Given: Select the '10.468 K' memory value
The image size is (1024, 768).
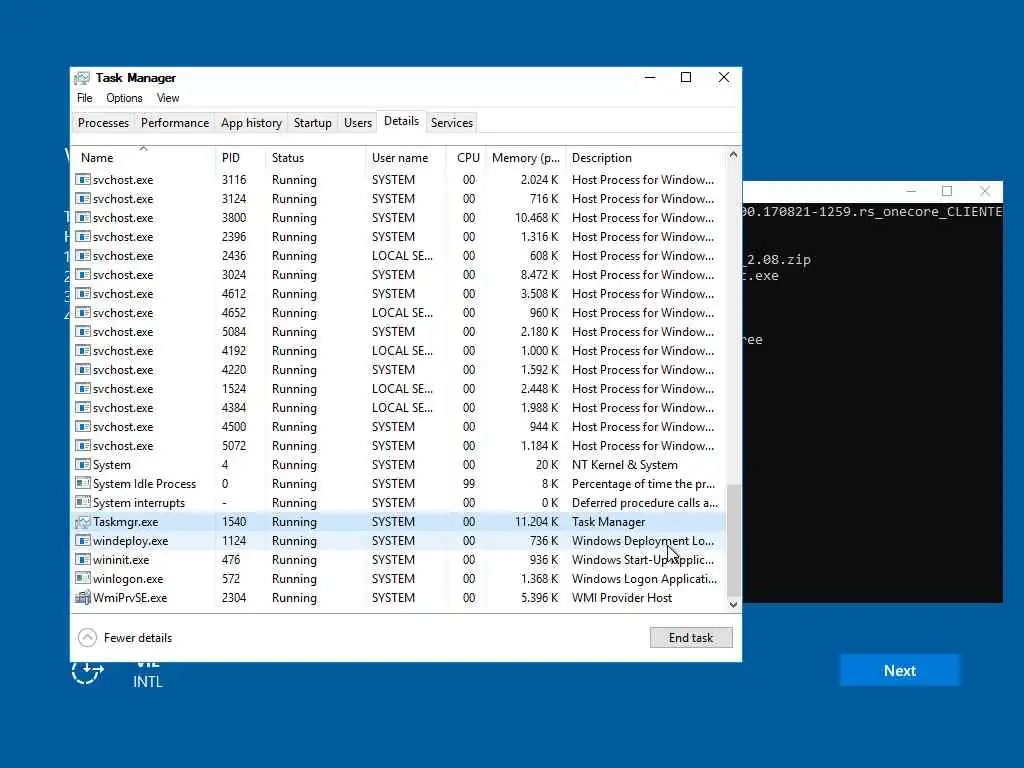Looking at the screenshot, I should [x=536, y=217].
